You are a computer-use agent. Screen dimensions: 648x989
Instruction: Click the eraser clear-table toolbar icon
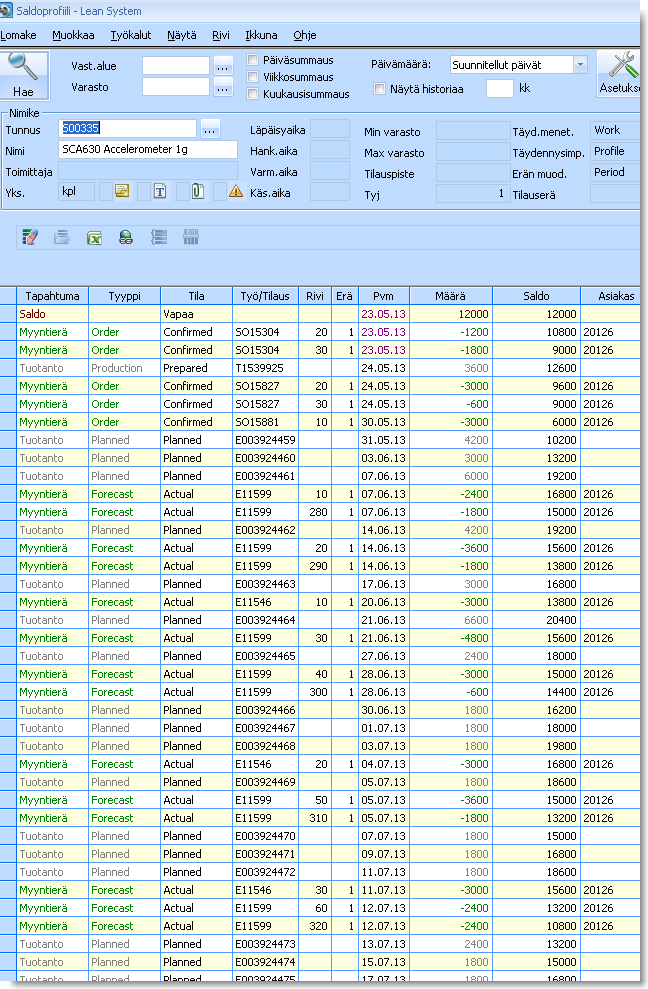(x=30, y=237)
